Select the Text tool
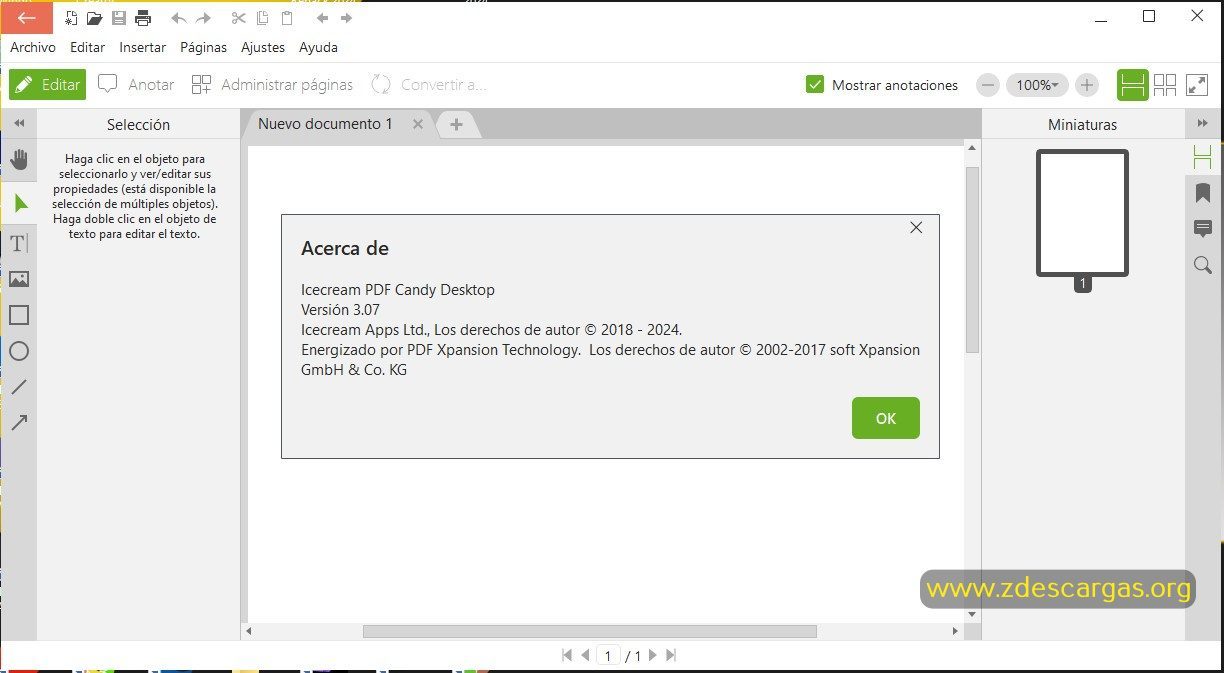This screenshot has width=1224, height=673. click(x=19, y=243)
